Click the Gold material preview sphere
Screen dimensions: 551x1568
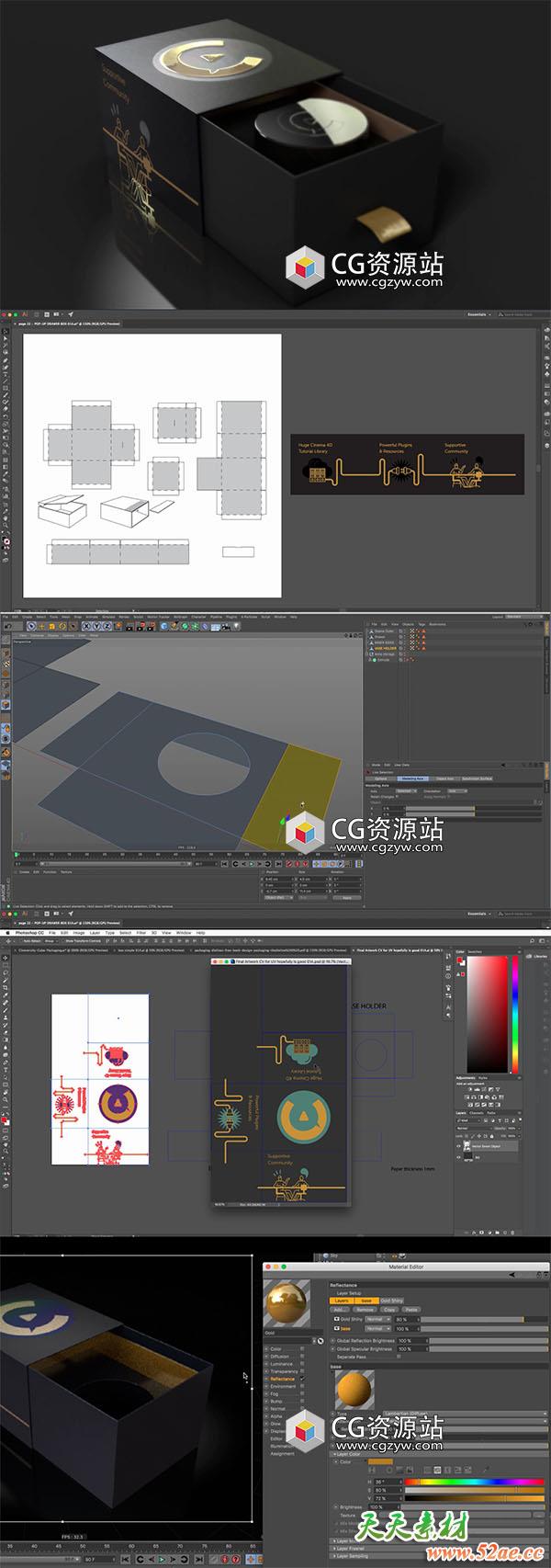[287, 1303]
